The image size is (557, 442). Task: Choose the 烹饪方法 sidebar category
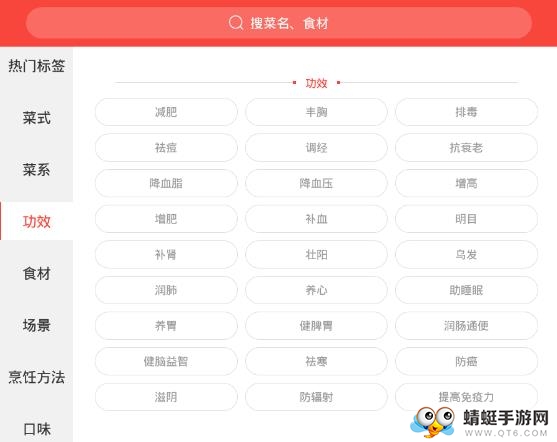[37, 377]
